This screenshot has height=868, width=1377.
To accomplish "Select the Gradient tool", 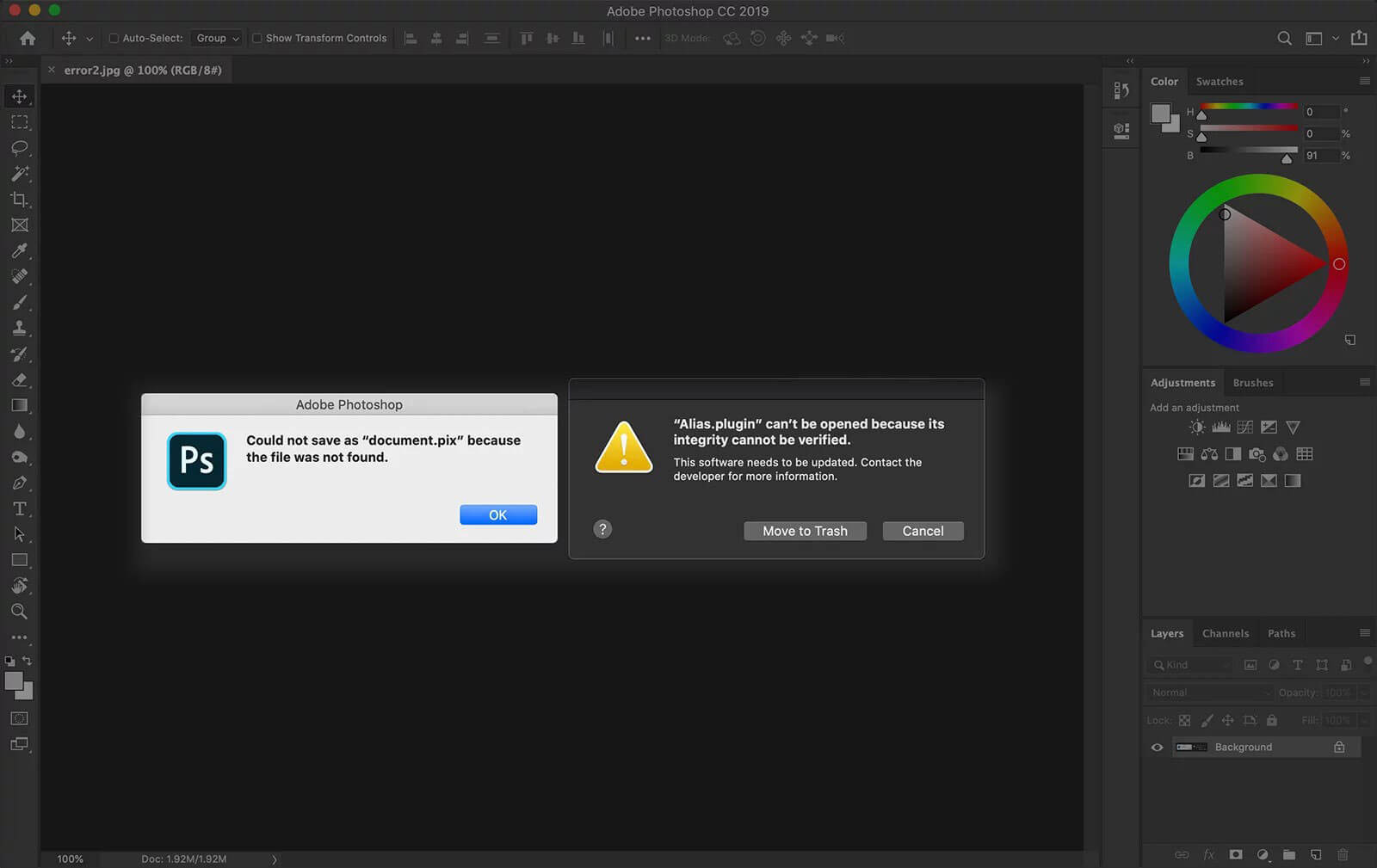I will click(x=19, y=406).
